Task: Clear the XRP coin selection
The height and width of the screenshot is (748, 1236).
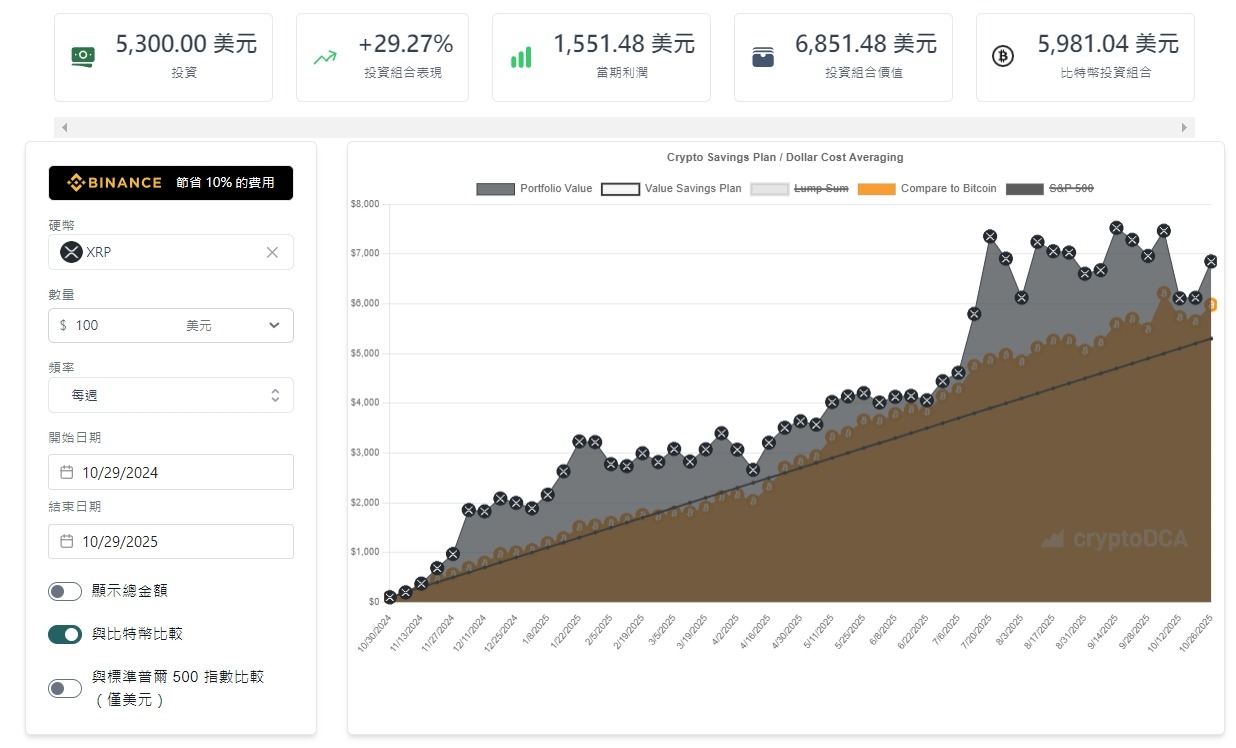Action: click(x=272, y=252)
